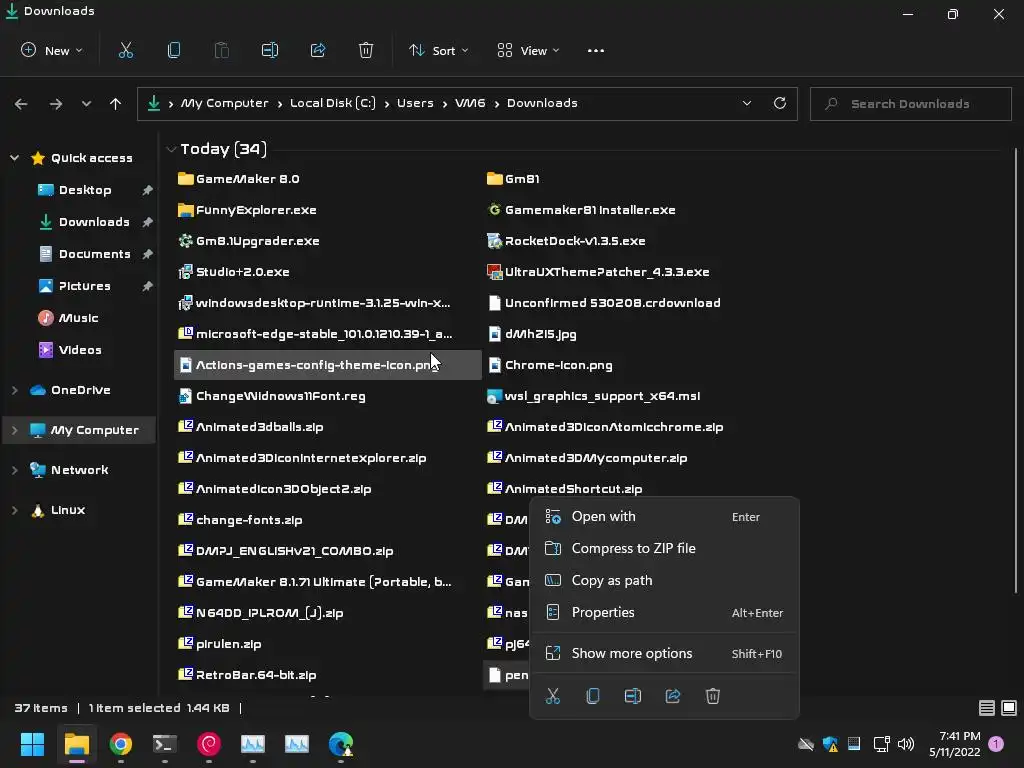
Task: Click the Cut icon in the top toolbar
Action: 126,50
